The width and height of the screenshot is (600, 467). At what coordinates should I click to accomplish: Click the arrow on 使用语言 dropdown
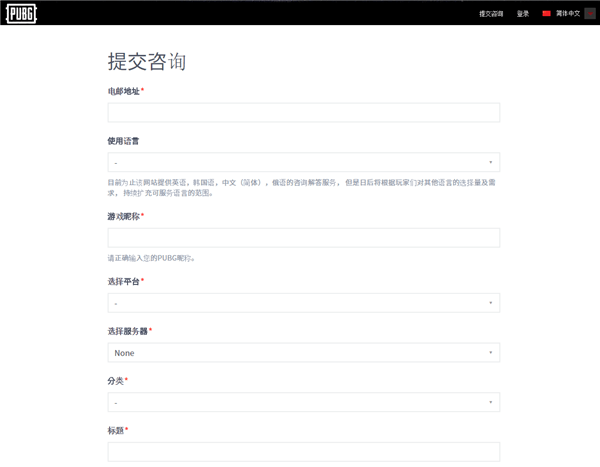click(x=490, y=162)
